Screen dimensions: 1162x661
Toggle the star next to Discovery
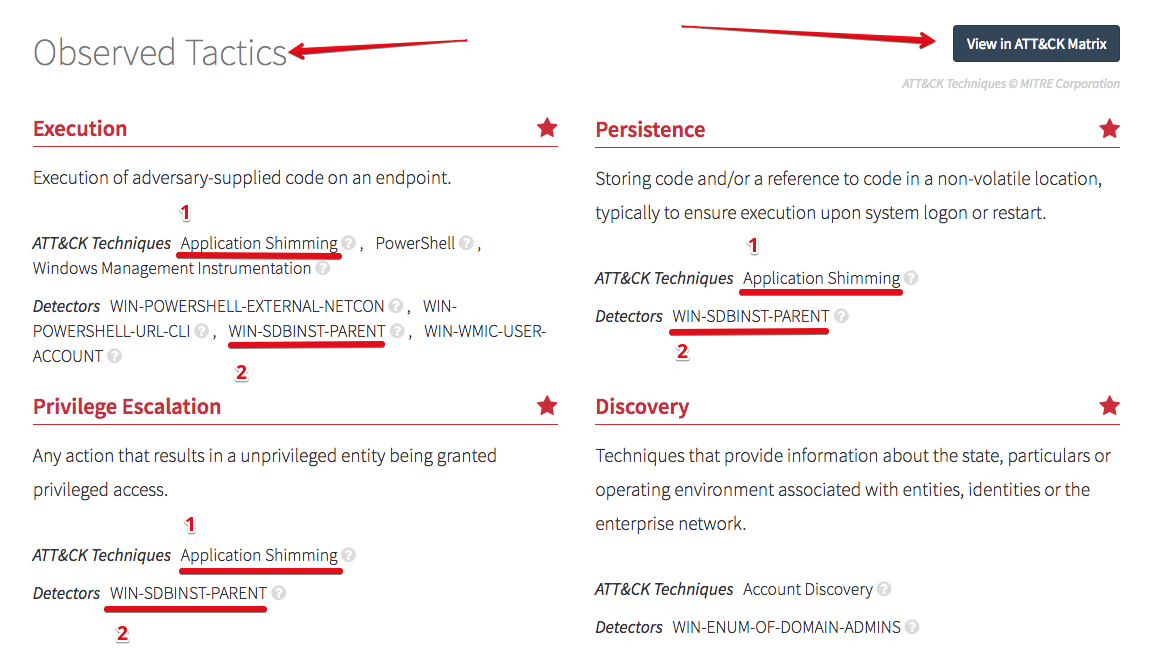[x=1109, y=406]
